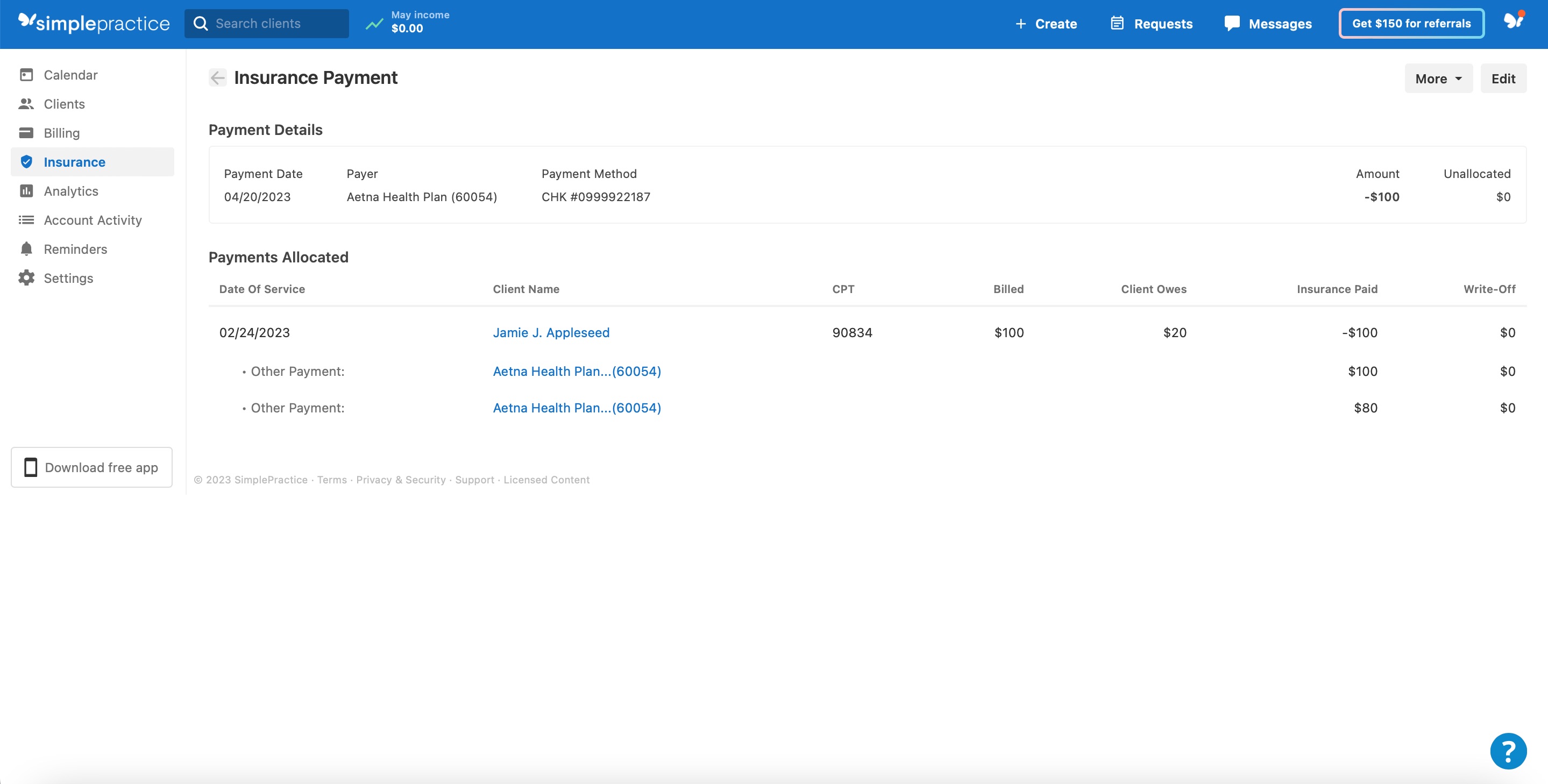The height and width of the screenshot is (784, 1548).
Task: Open Settings from the sidebar
Action: pyautogui.click(x=68, y=277)
